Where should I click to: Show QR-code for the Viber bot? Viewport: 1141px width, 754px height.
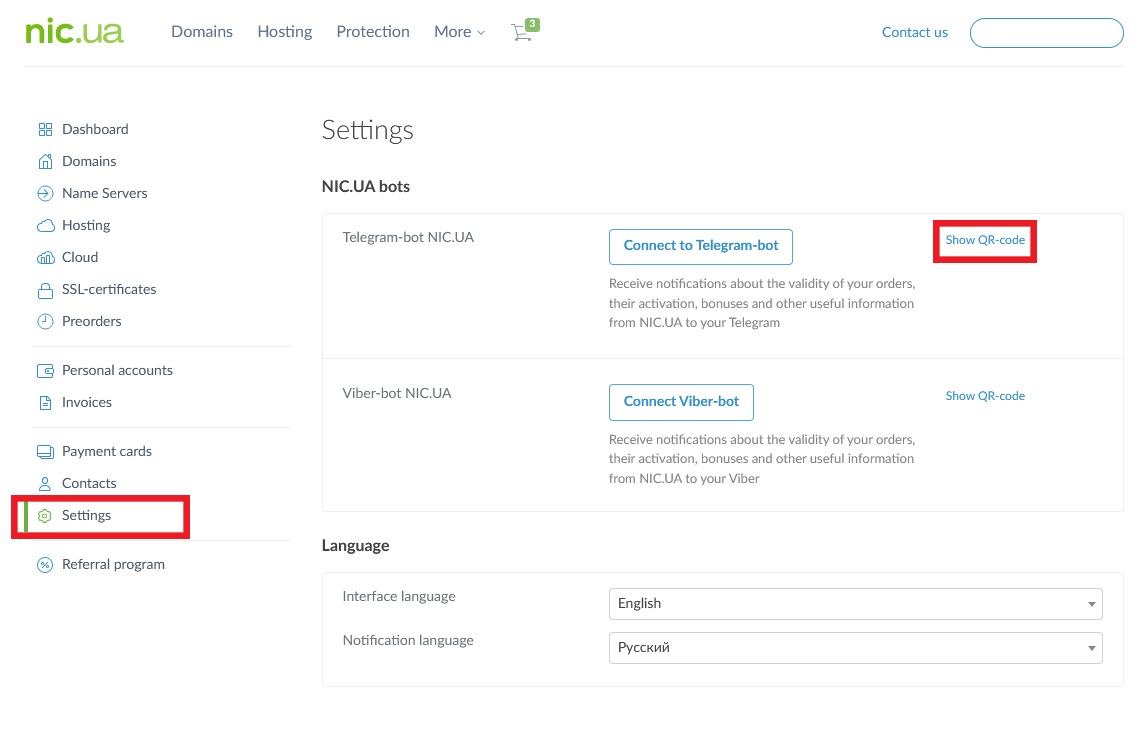tap(985, 396)
